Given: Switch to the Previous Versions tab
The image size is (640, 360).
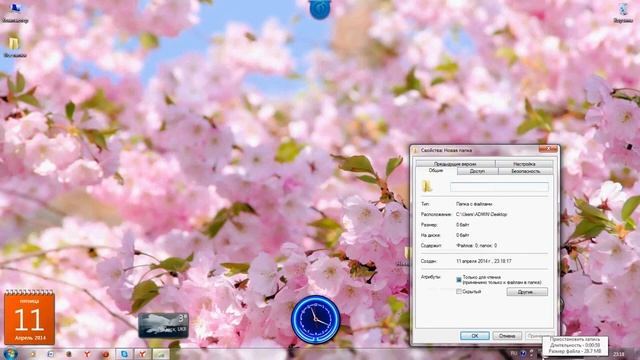Looking at the screenshot, I should (455, 164).
